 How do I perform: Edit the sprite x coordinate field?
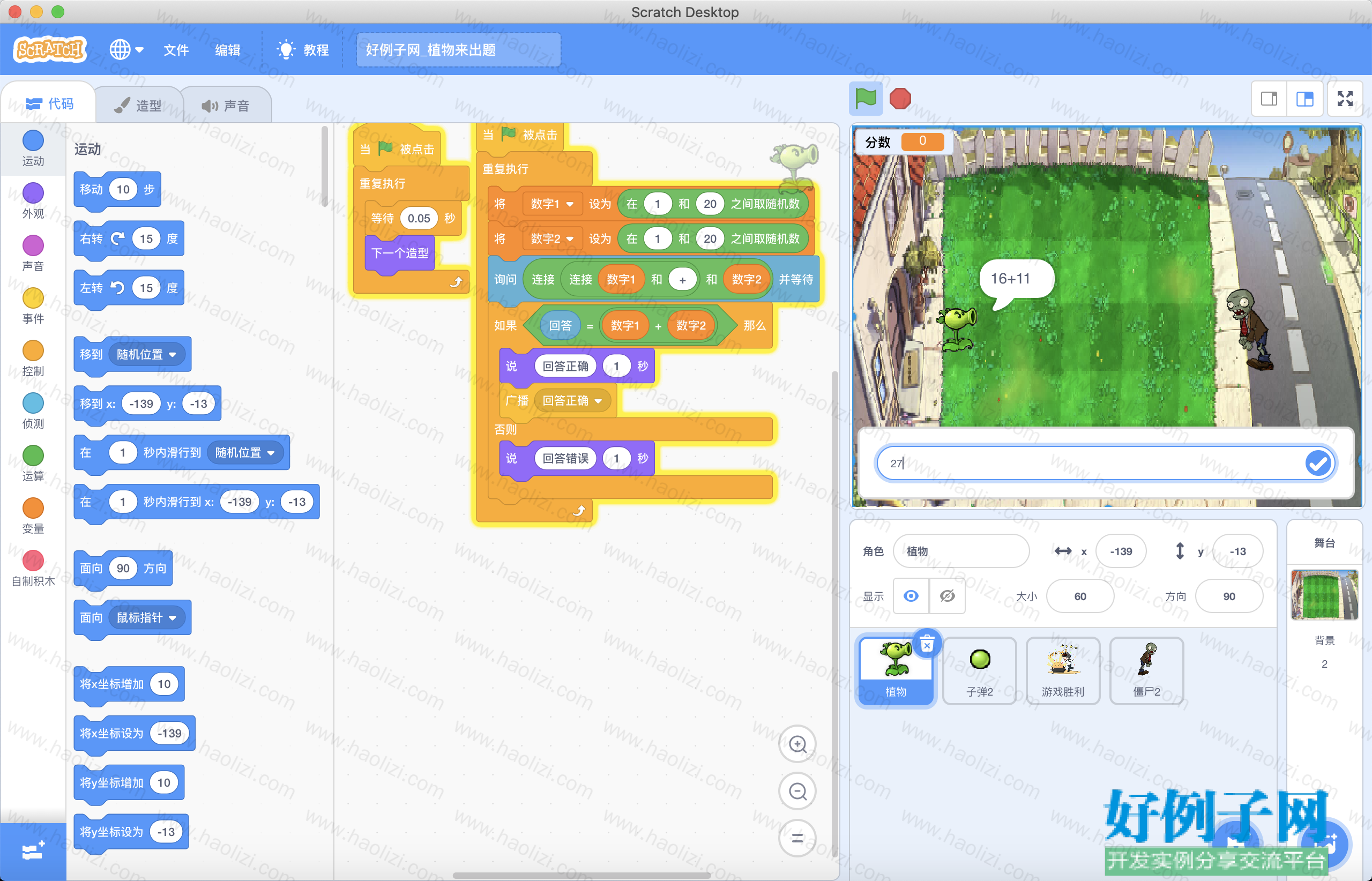[x=1121, y=551]
